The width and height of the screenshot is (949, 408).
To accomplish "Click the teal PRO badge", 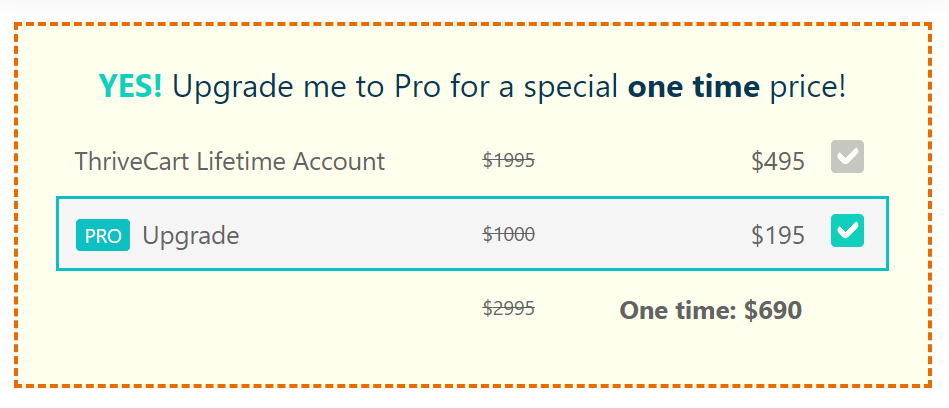I will [103, 236].
